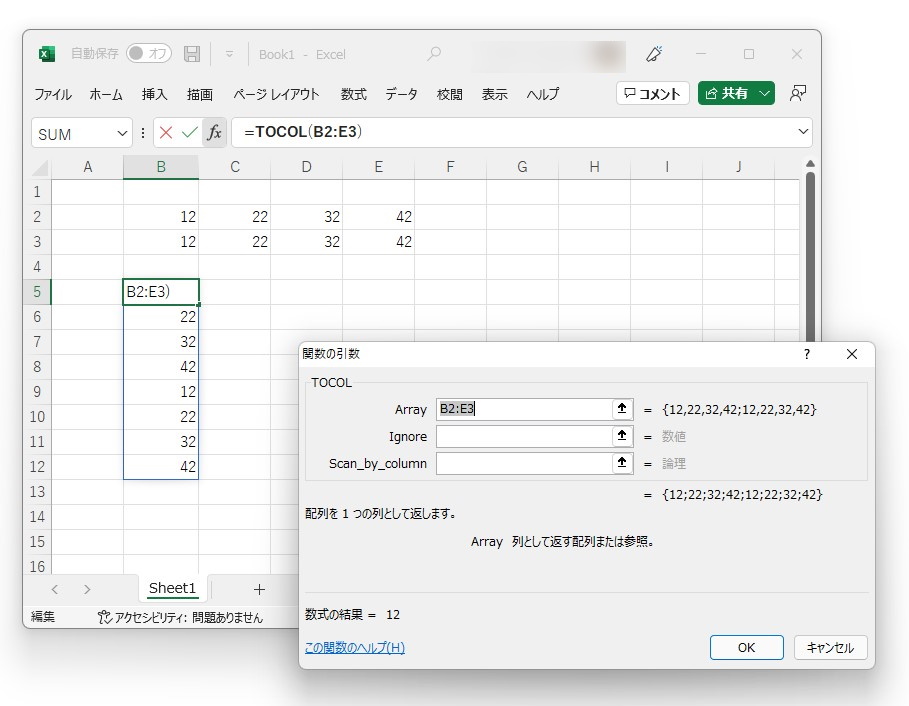Open the 表示 ribbon tab
The width and height of the screenshot is (909, 706).
tap(495, 94)
